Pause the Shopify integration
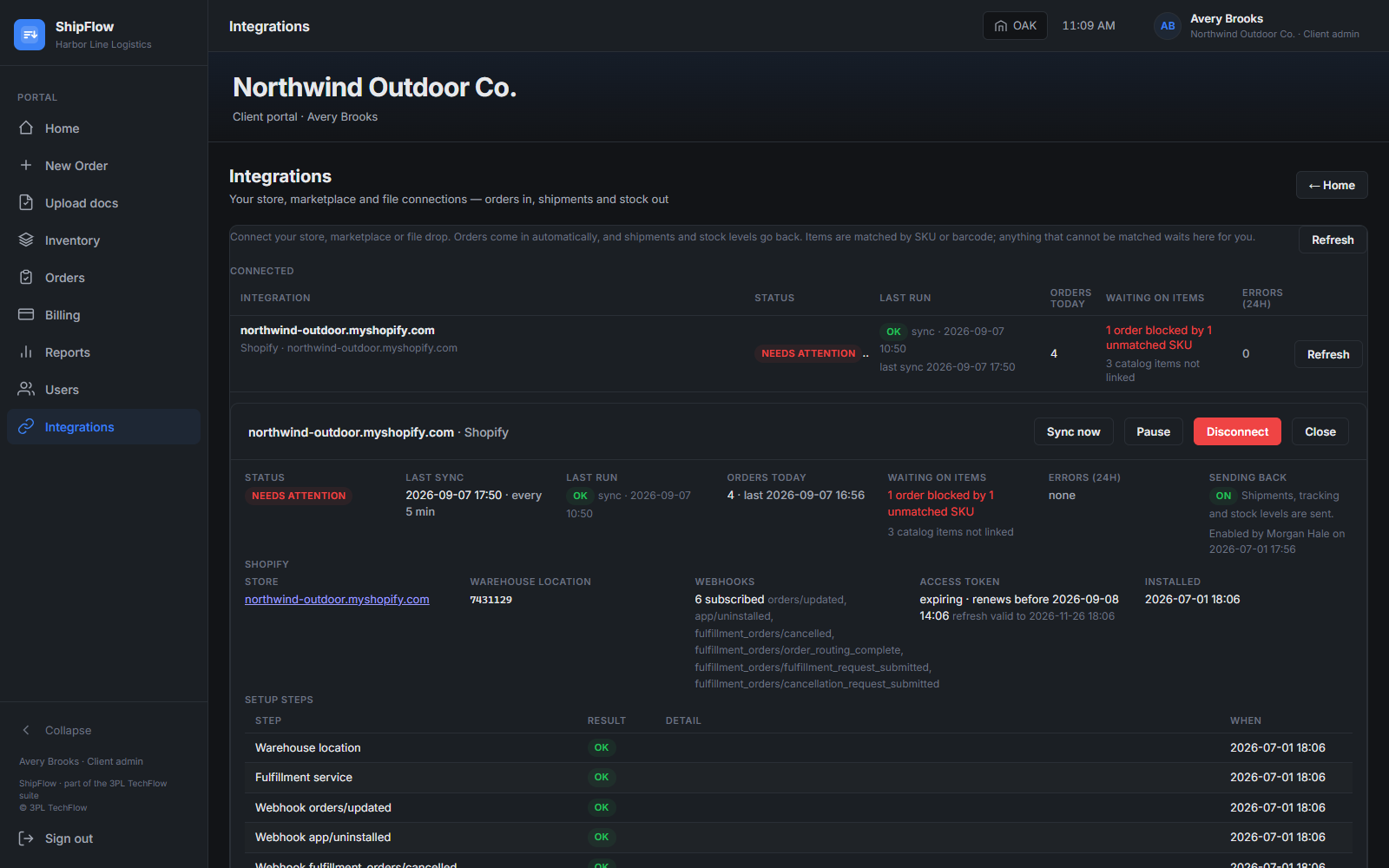The height and width of the screenshot is (868, 1389). coord(1153,431)
